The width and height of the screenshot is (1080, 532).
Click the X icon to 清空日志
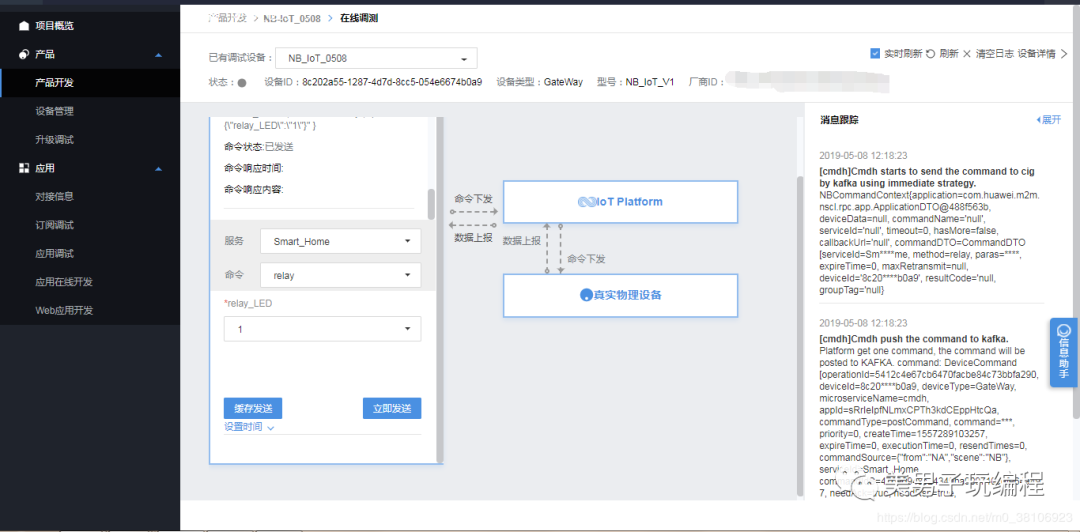[x=967, y=54]
